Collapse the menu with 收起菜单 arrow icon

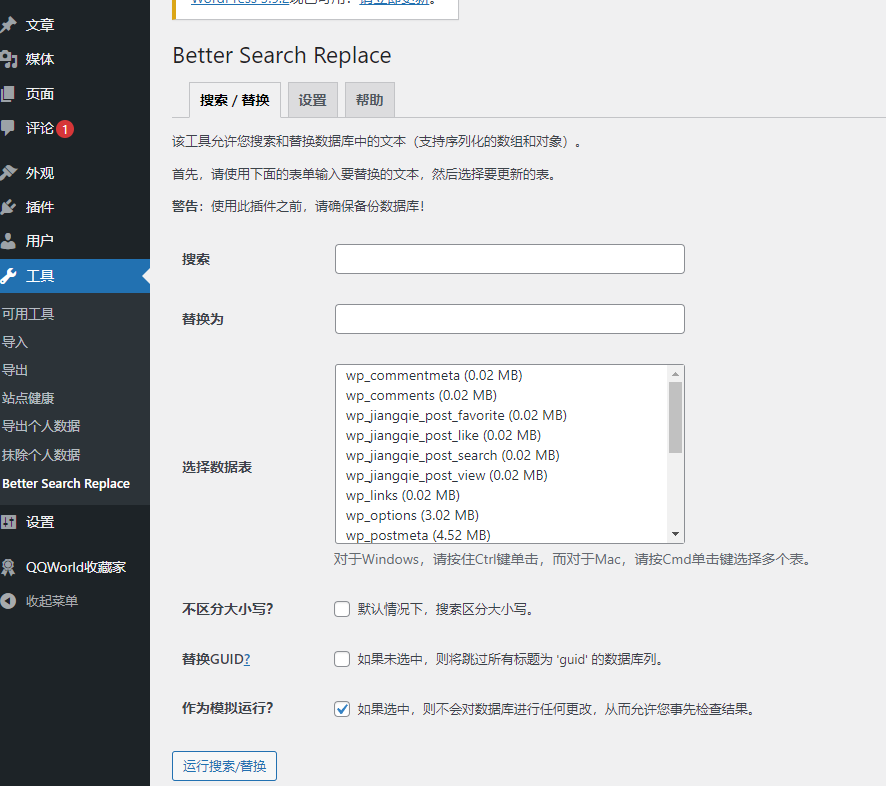point(9,601)
